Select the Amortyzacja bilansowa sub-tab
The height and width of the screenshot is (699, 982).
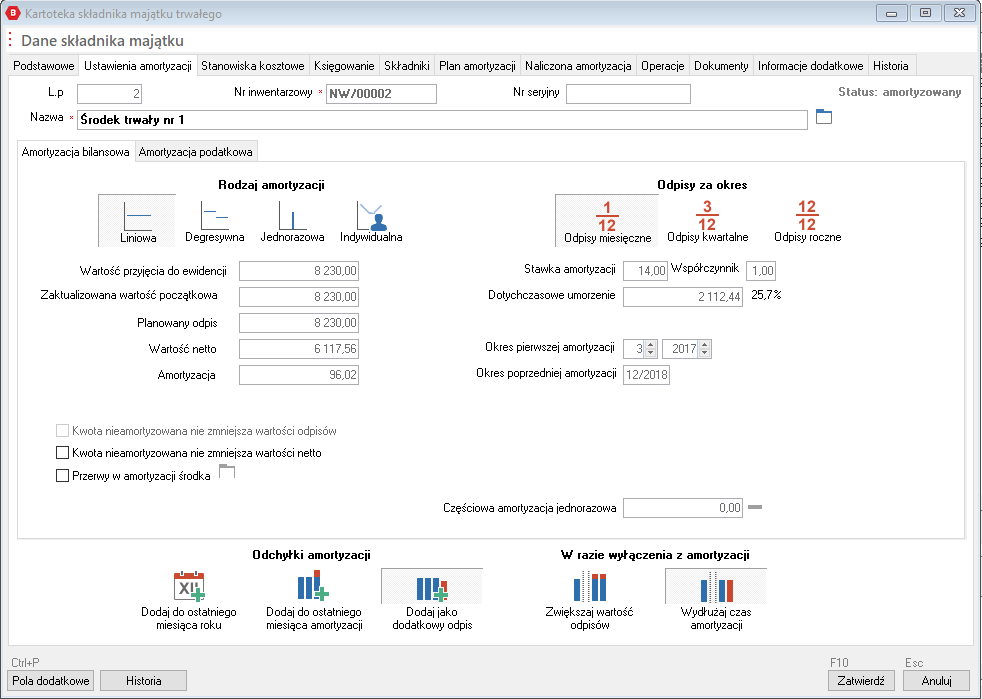76,152
